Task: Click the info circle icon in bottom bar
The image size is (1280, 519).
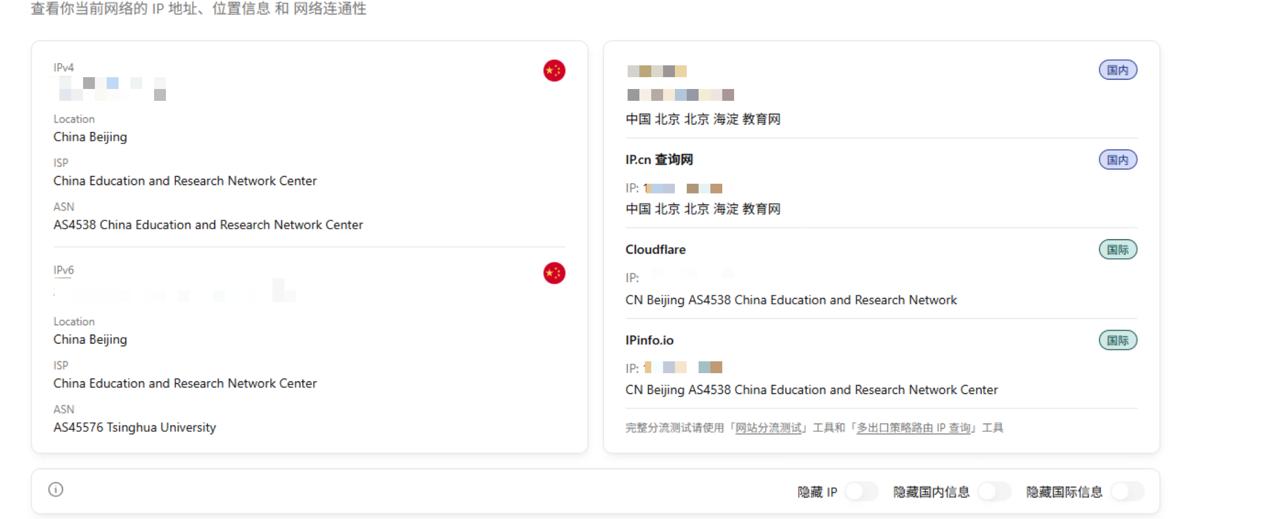Action: pos(56,490)
